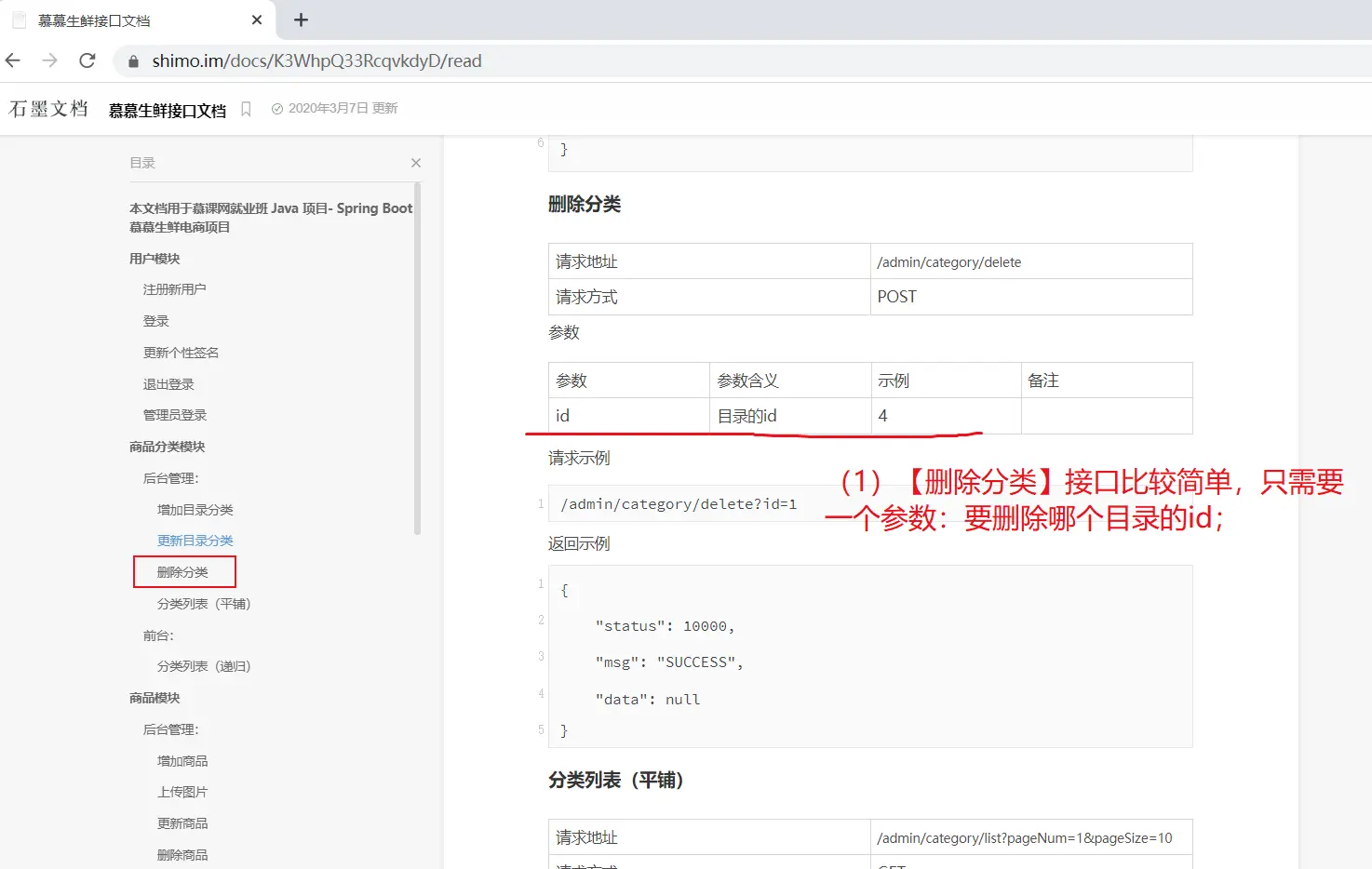Select 后台管理 under 商品分类模块
Viewport: 1372px width, 869px height.
(171, 478)
